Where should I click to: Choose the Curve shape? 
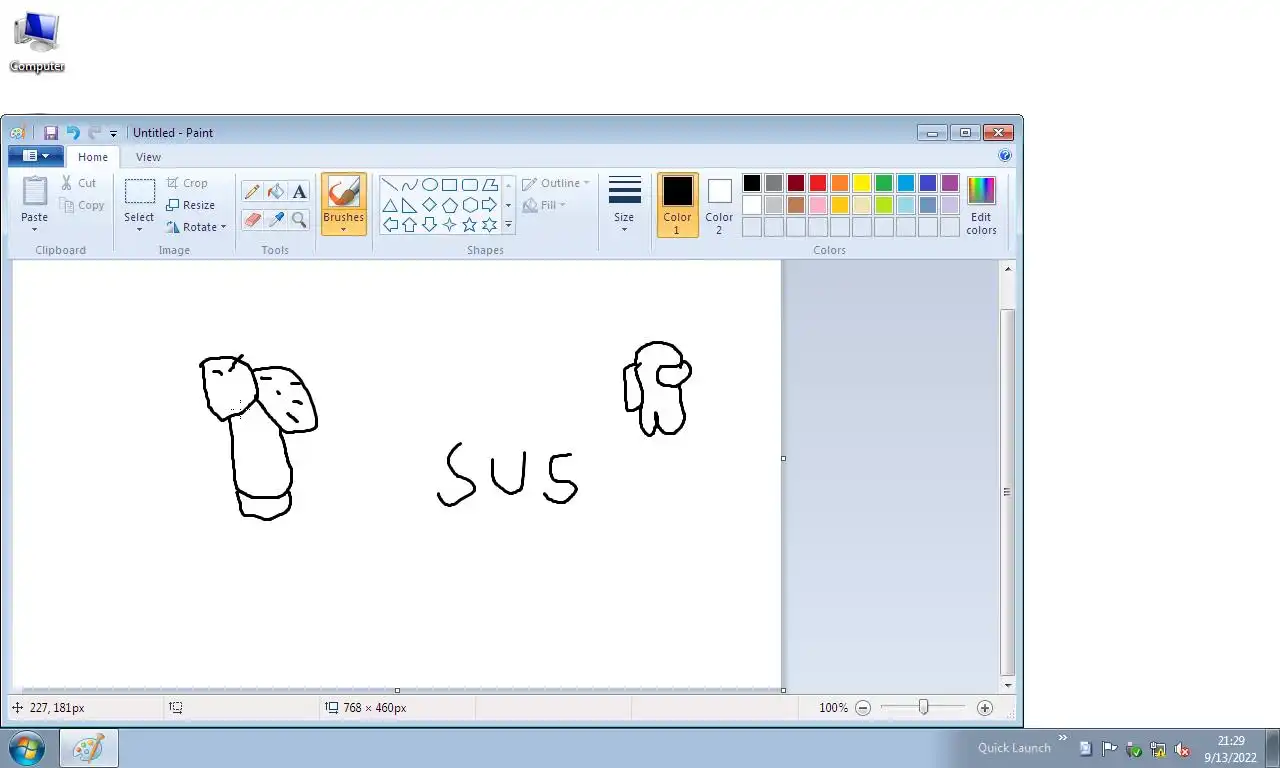click(x=410, y=185)
